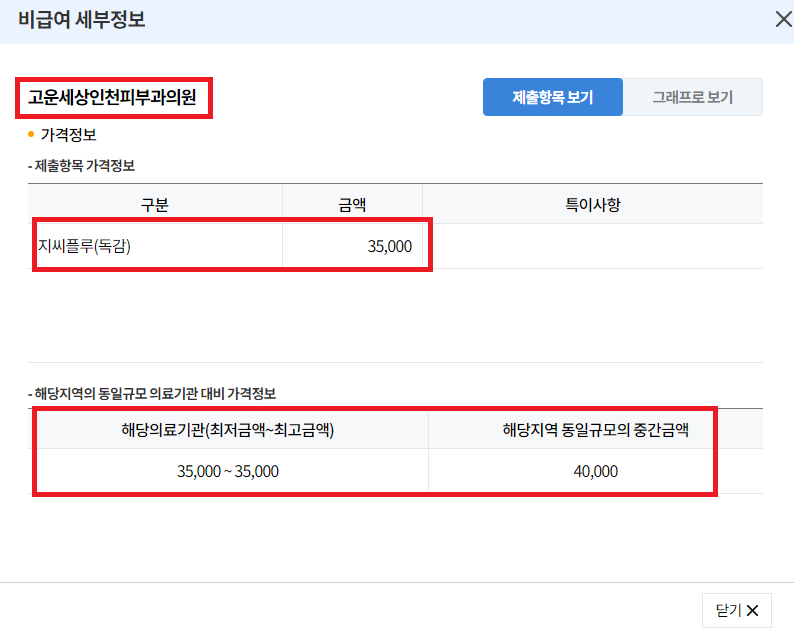Switch to the 그래프로 보기 tab
803x638 pixels.
[692, 97]
